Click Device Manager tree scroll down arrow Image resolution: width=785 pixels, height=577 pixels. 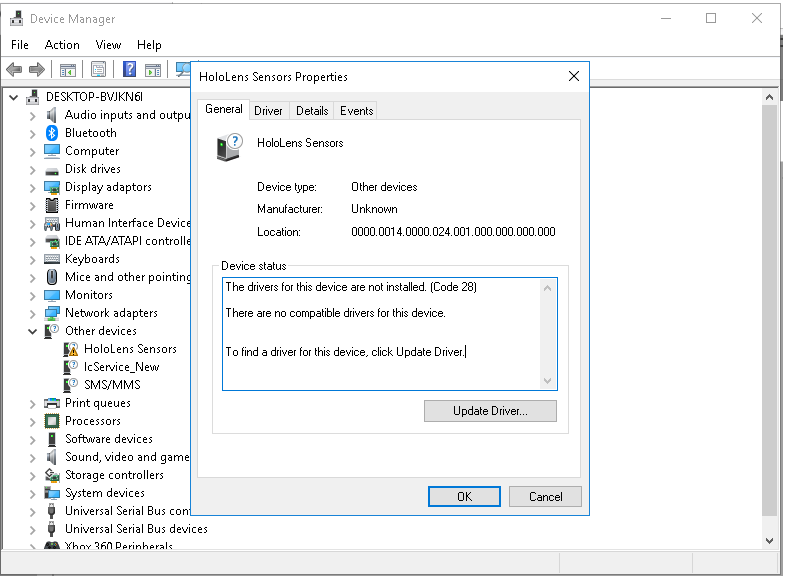click(769, 540)
